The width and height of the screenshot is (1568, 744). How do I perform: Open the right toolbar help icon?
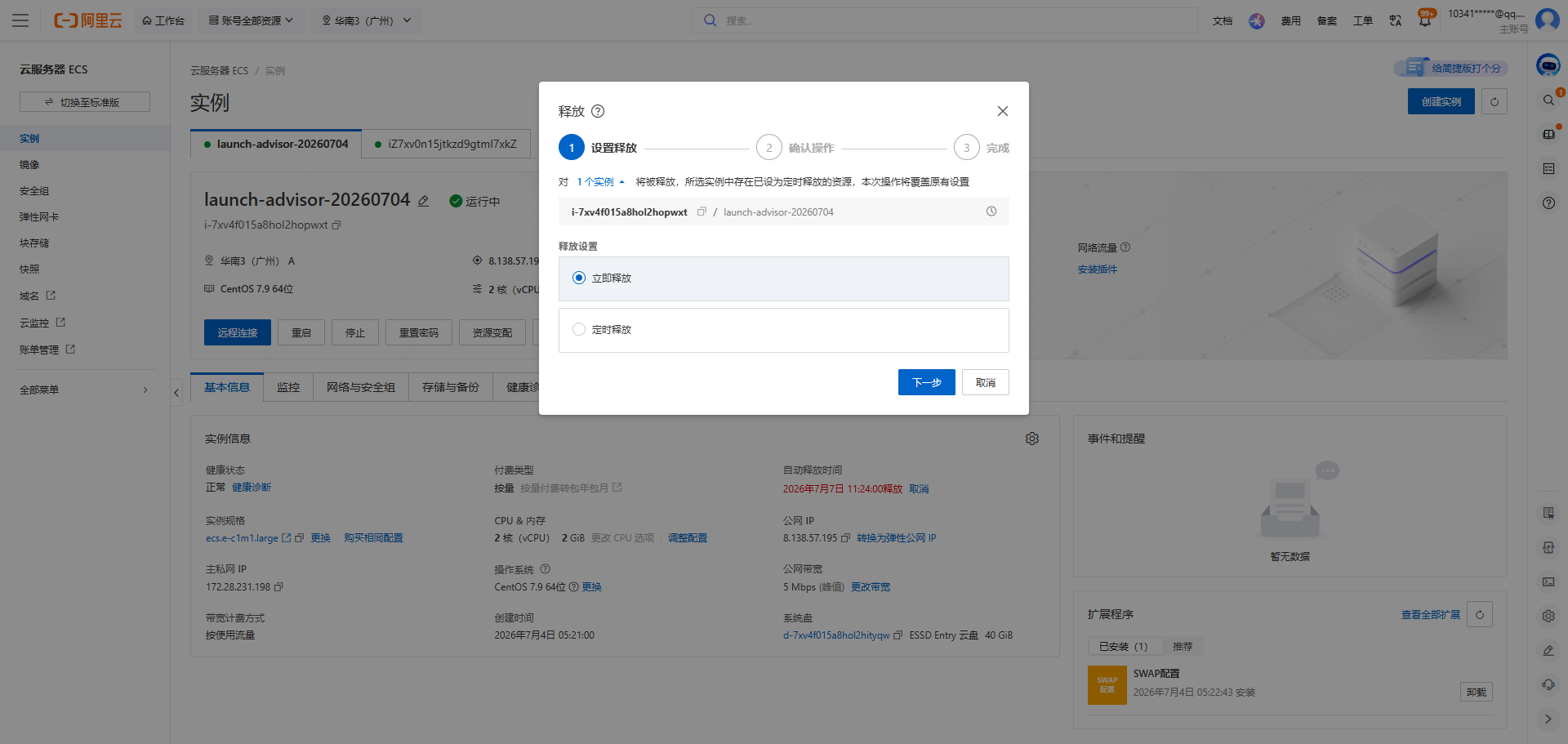point(1548,203)
